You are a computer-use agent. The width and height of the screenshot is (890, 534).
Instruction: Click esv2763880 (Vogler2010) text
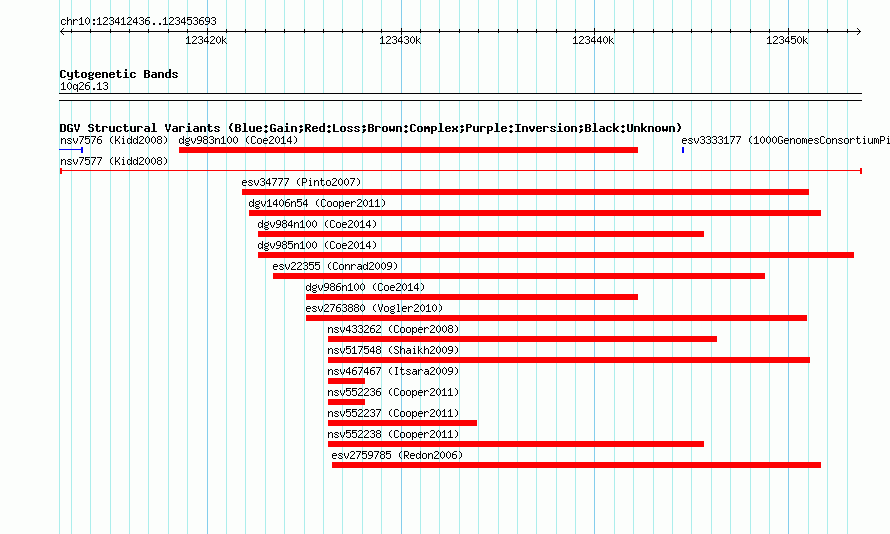tap(374, 308)
